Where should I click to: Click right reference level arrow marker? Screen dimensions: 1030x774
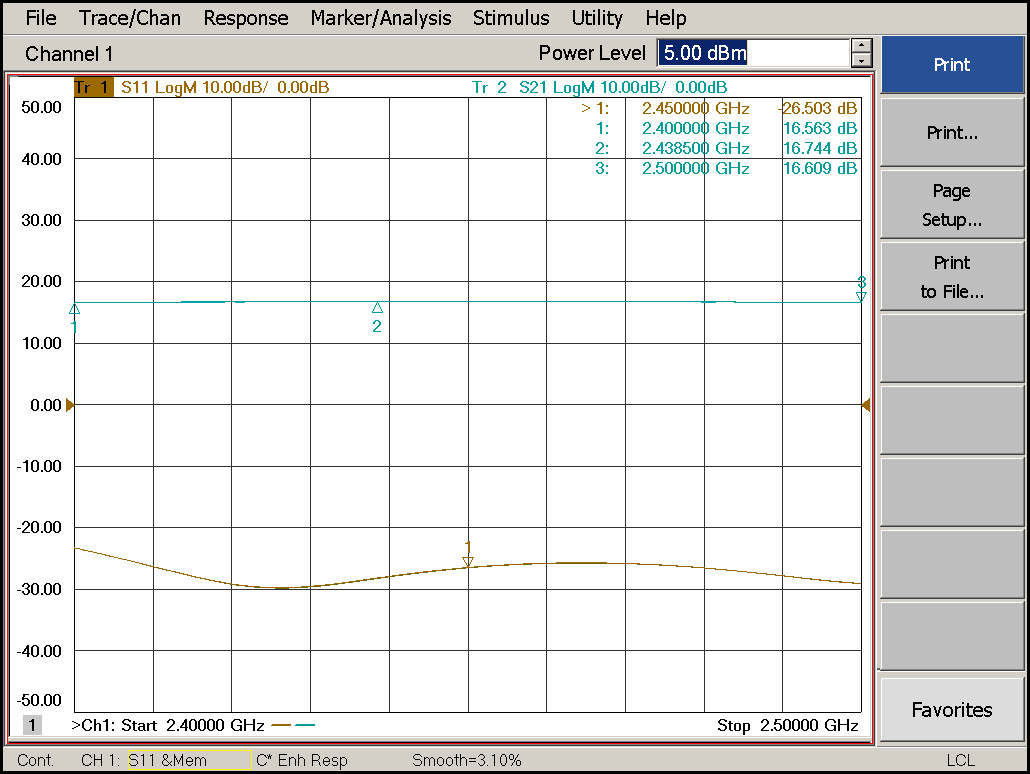coord(866,405)
